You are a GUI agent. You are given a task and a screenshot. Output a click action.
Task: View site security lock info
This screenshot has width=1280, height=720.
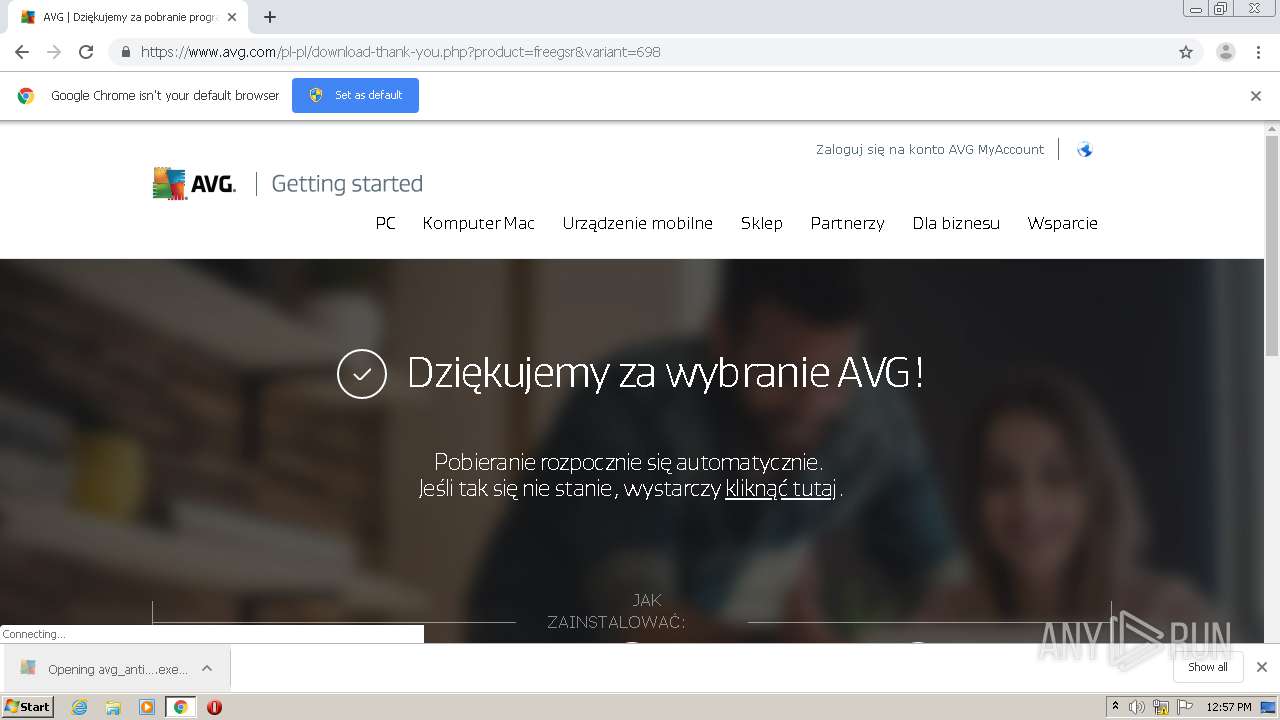click(126, 52)
